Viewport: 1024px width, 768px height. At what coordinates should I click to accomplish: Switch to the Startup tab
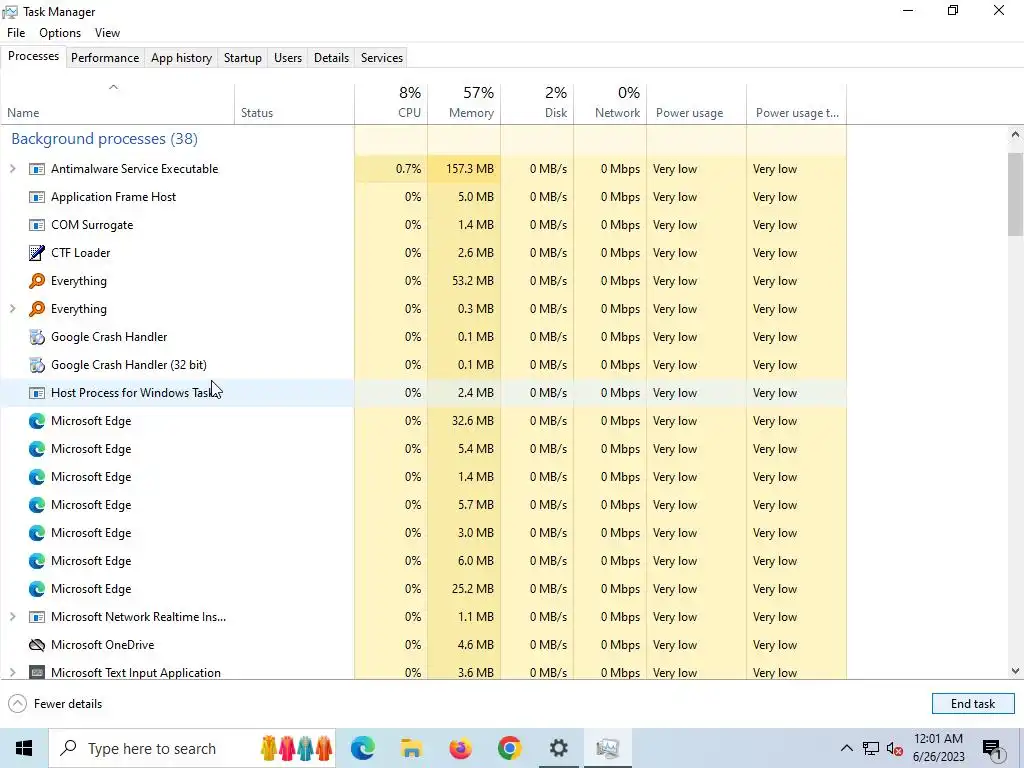[243, 57]
